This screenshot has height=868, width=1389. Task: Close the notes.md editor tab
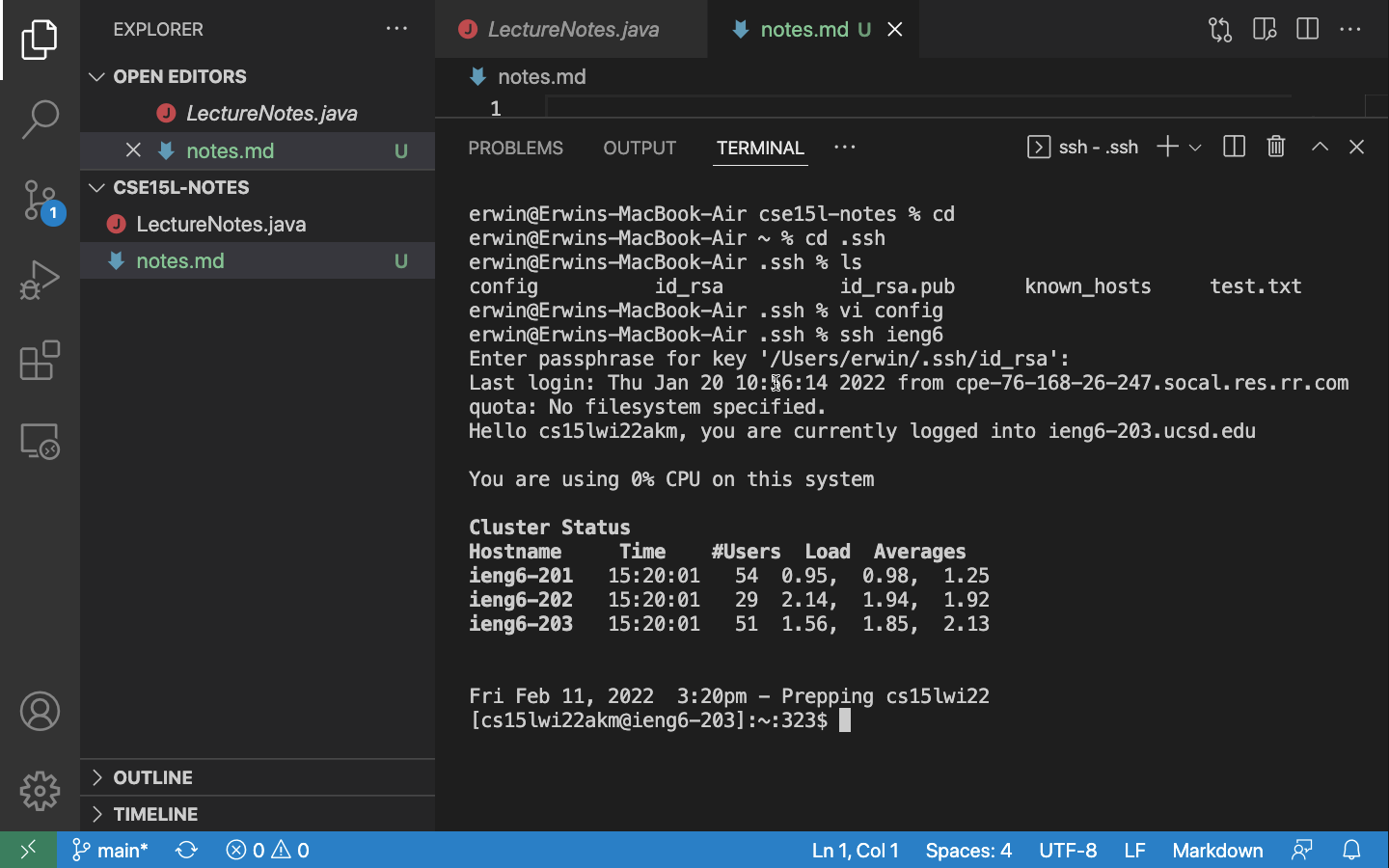coord(895,29)
